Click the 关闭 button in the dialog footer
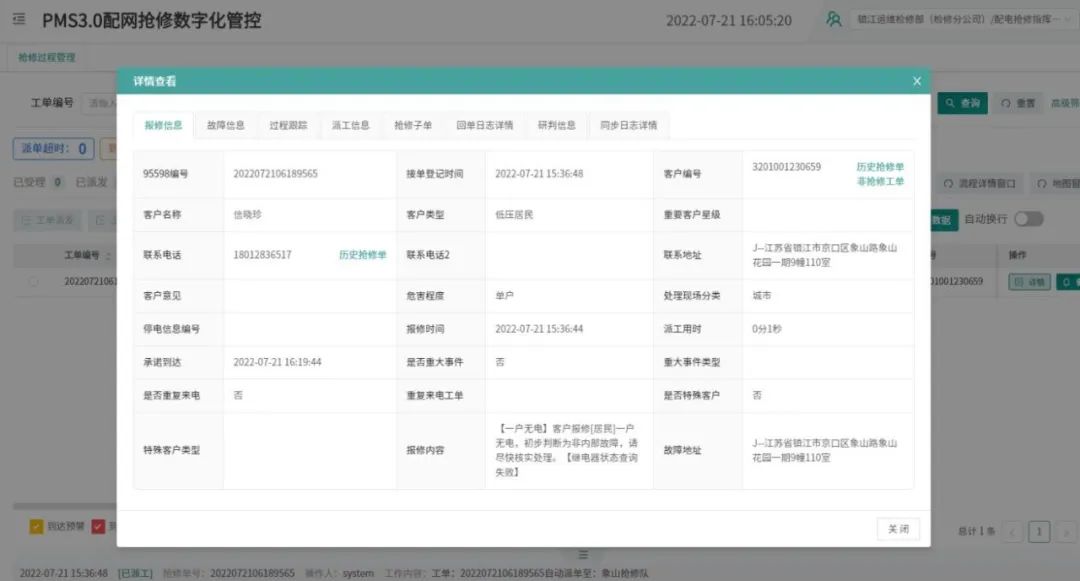 (897, 529)
